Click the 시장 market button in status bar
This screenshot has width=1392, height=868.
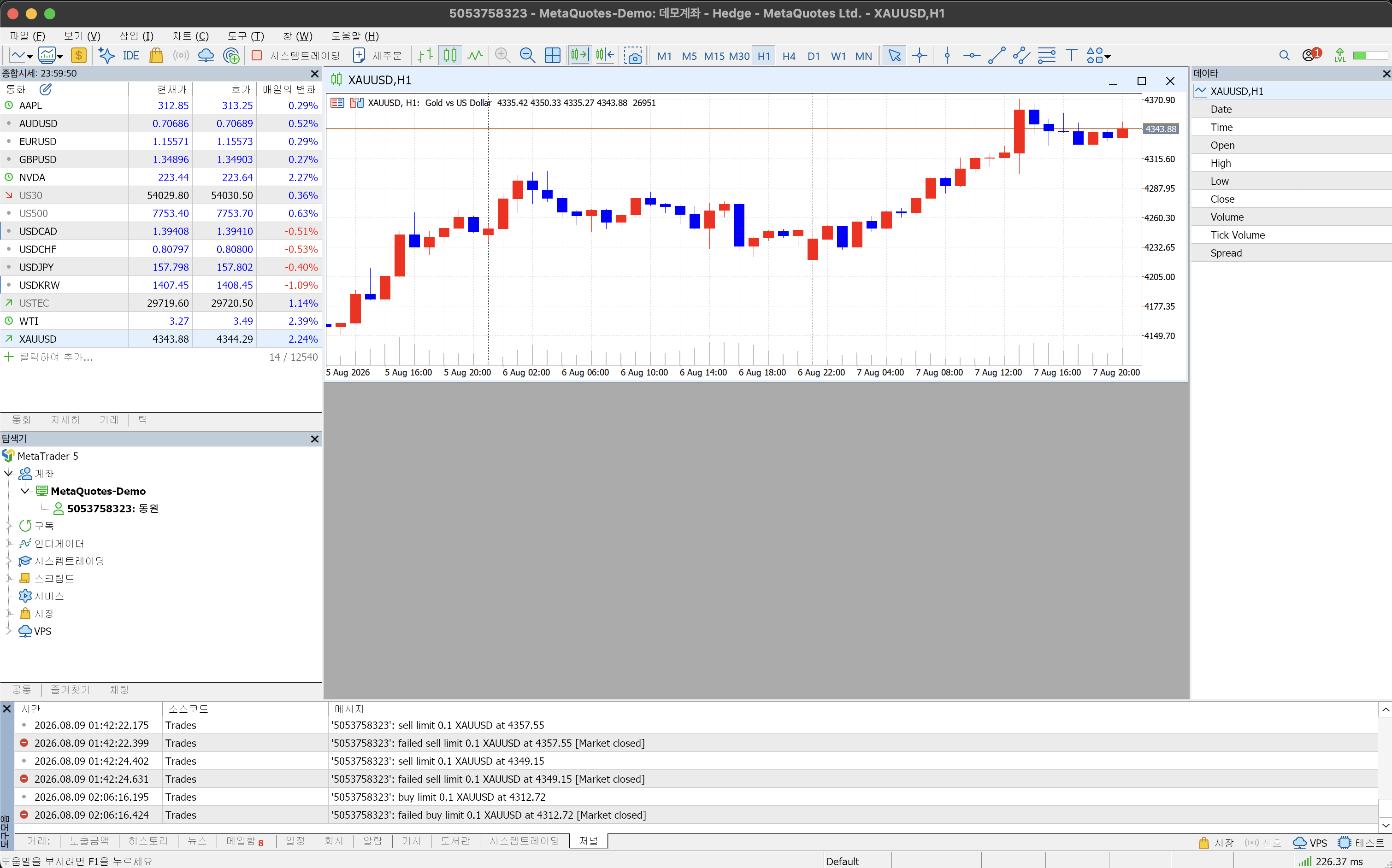1216,843
